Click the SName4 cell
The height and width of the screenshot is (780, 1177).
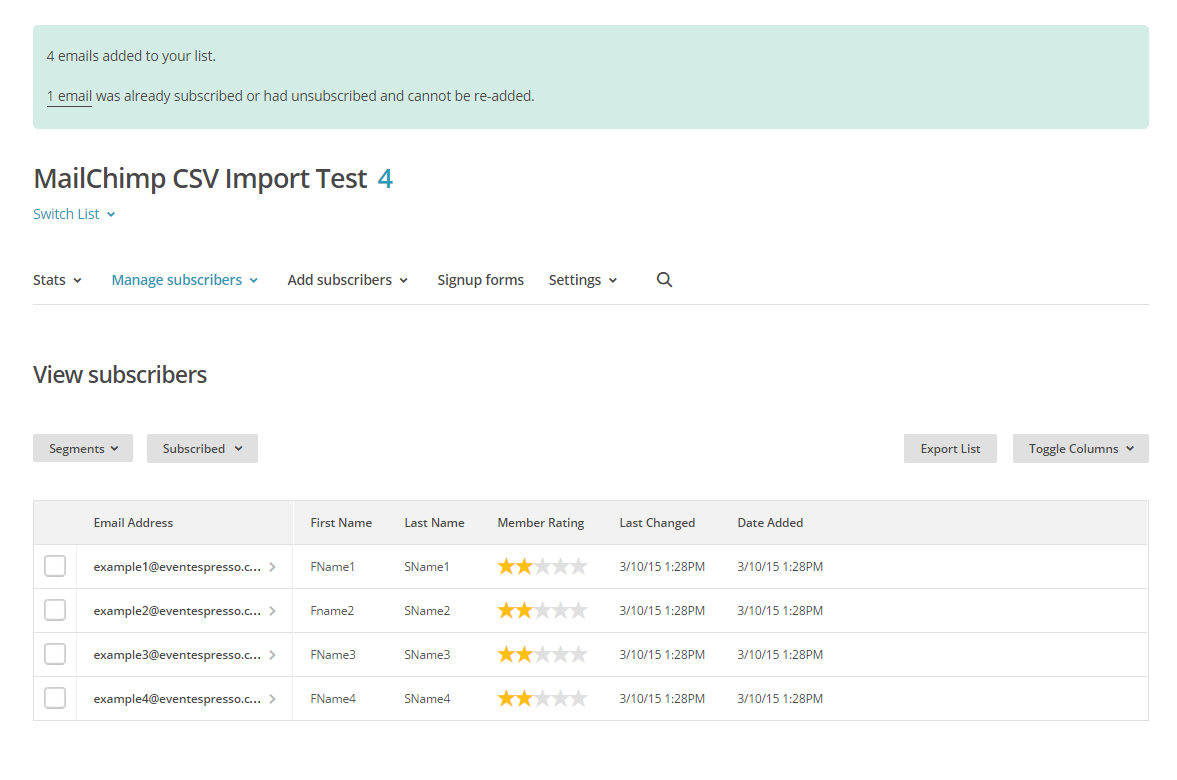427,699
